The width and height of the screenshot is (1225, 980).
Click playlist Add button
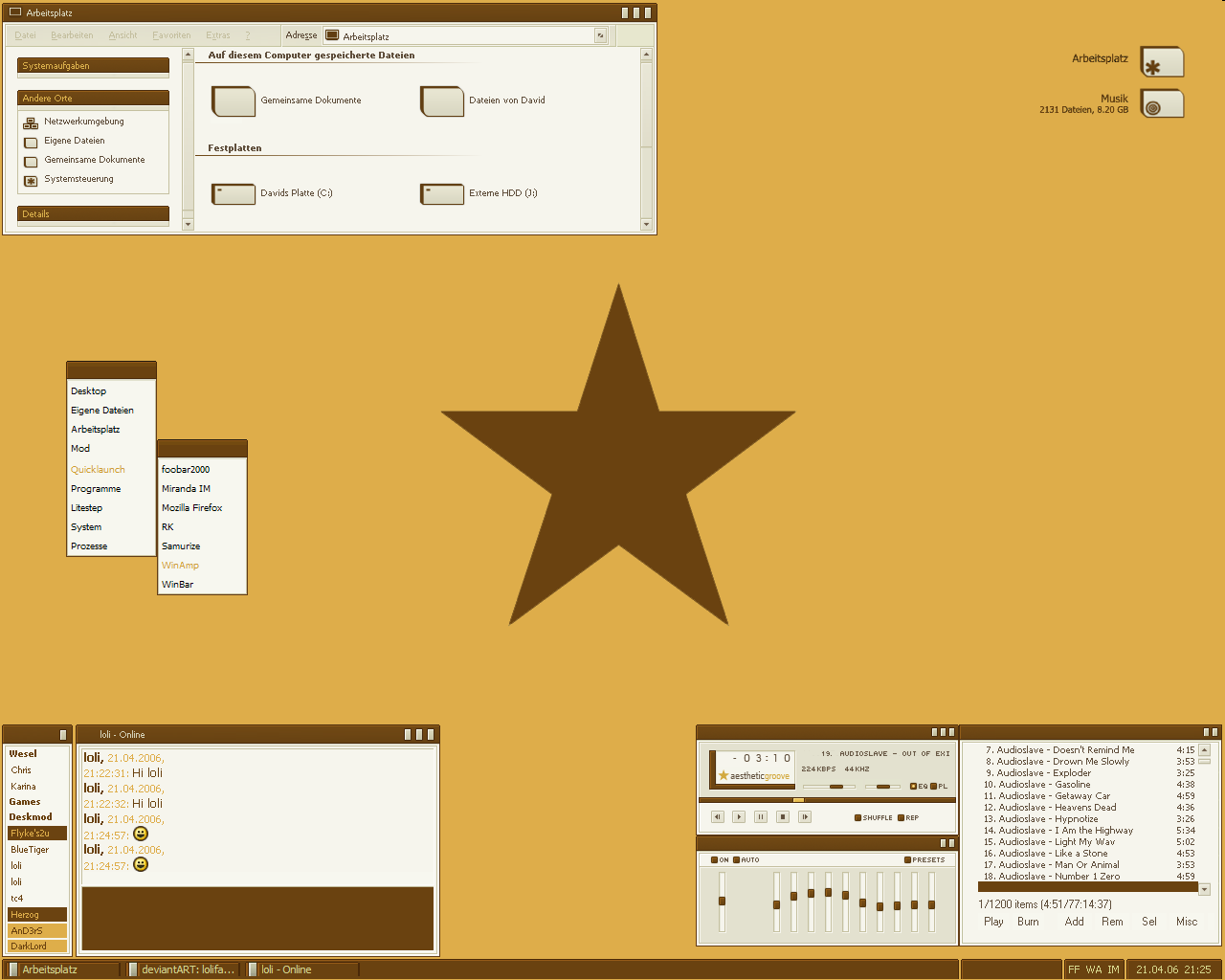pyautogui.click(x=1074, y=922)
